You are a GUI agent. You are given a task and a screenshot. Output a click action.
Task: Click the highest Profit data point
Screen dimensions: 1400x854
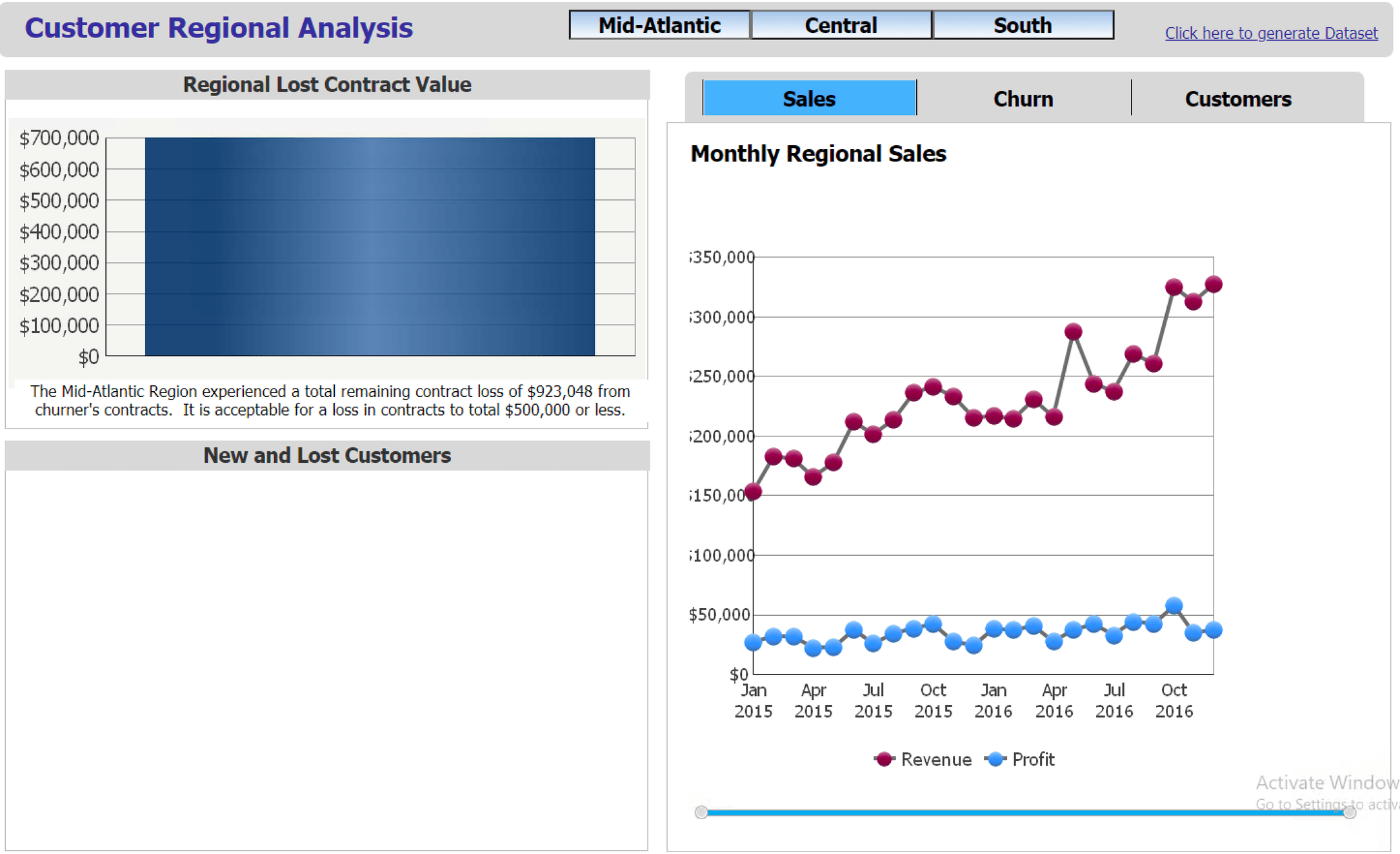1174,605
